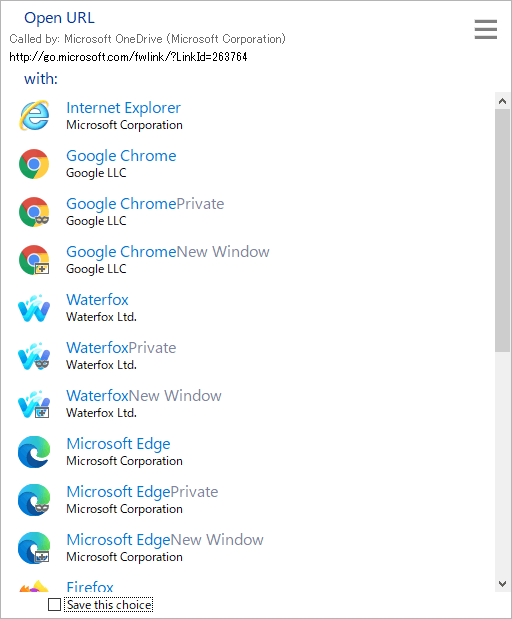Image resolution: width=512 pixels, height=619 pixels.
Task: Click the Firefox icon
Action: point(34,586)
